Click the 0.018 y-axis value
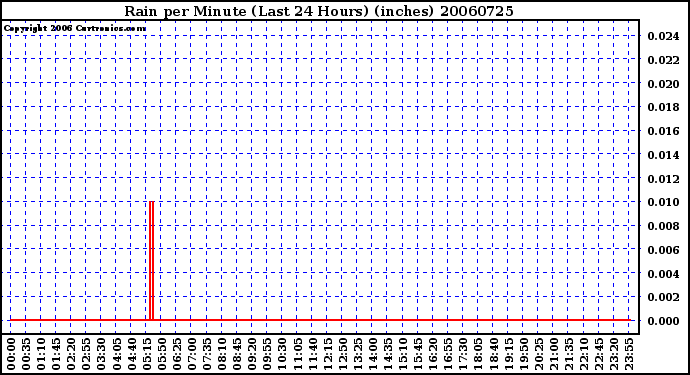Viewport: 690px width, 375px height. point(663,107)
